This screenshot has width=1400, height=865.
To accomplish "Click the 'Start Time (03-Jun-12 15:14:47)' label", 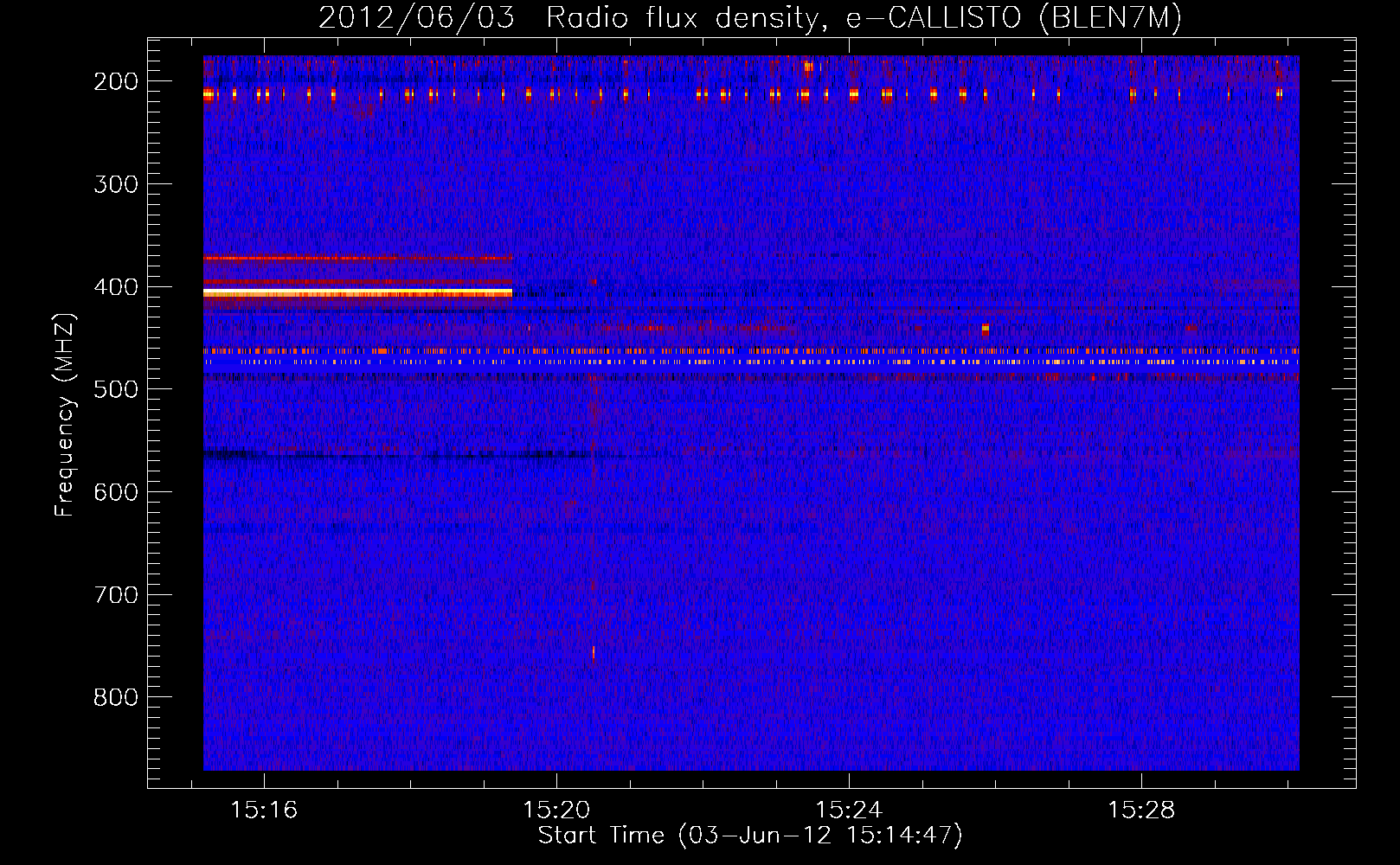I will point(750,836).
